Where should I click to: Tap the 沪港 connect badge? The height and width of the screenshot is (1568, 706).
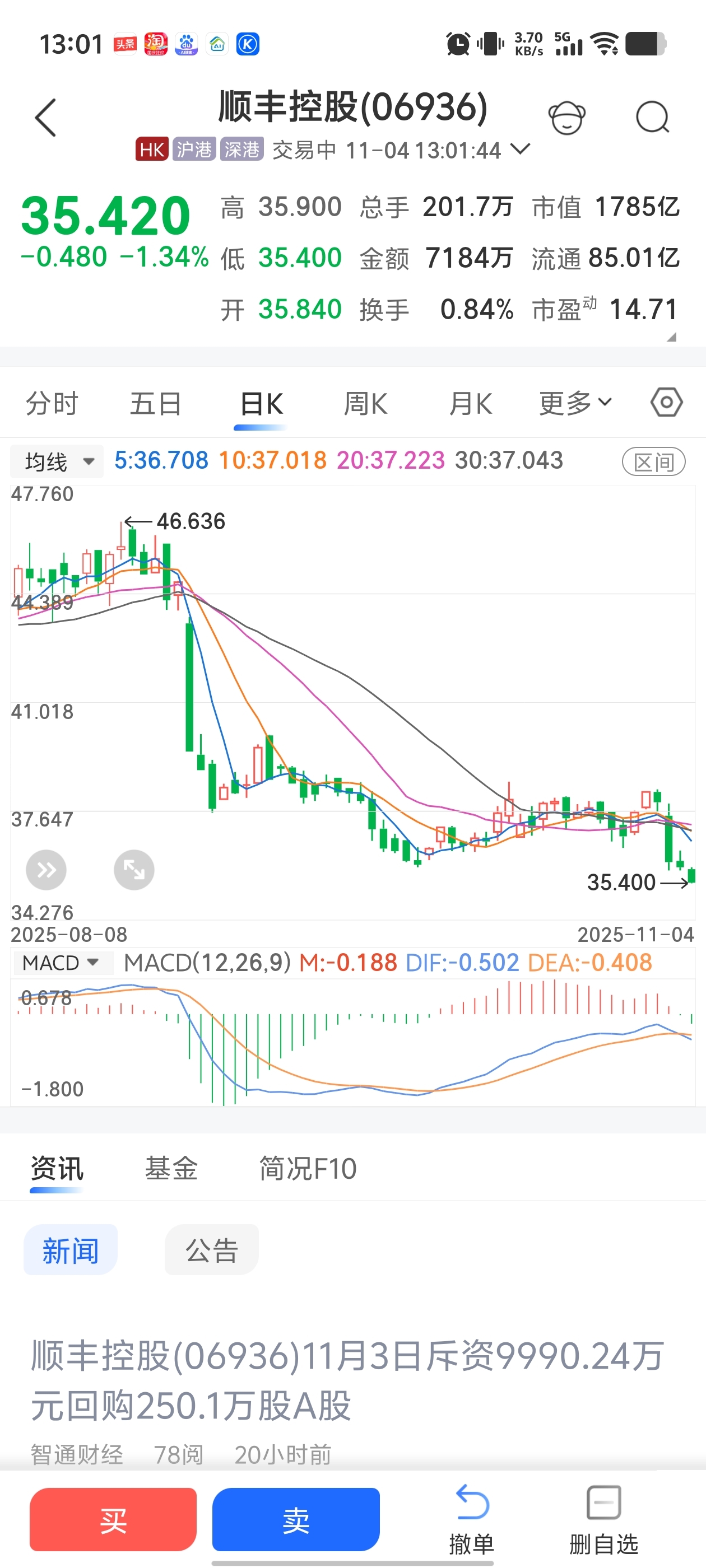194,149
